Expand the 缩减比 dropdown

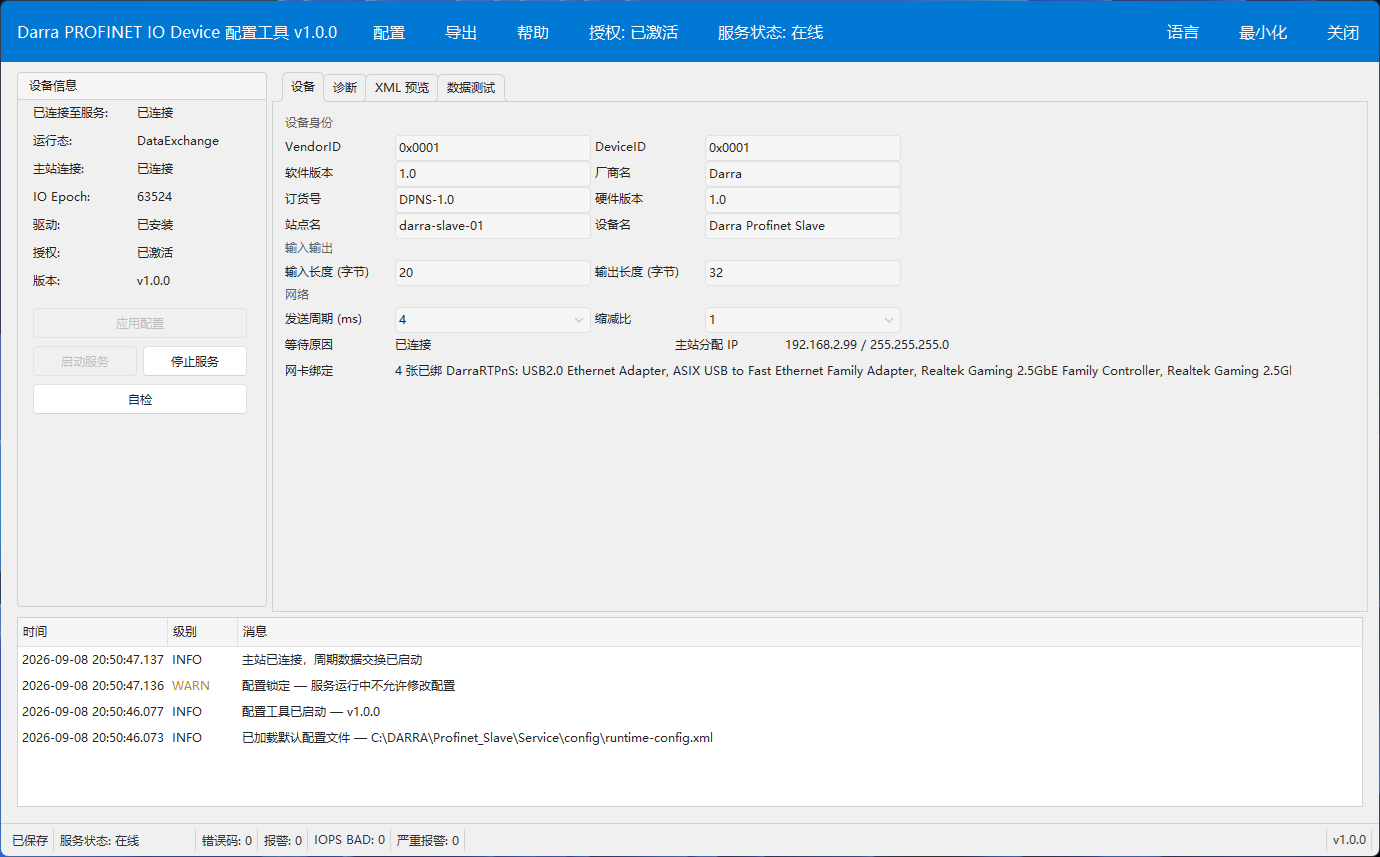click(x=803, y=320)
